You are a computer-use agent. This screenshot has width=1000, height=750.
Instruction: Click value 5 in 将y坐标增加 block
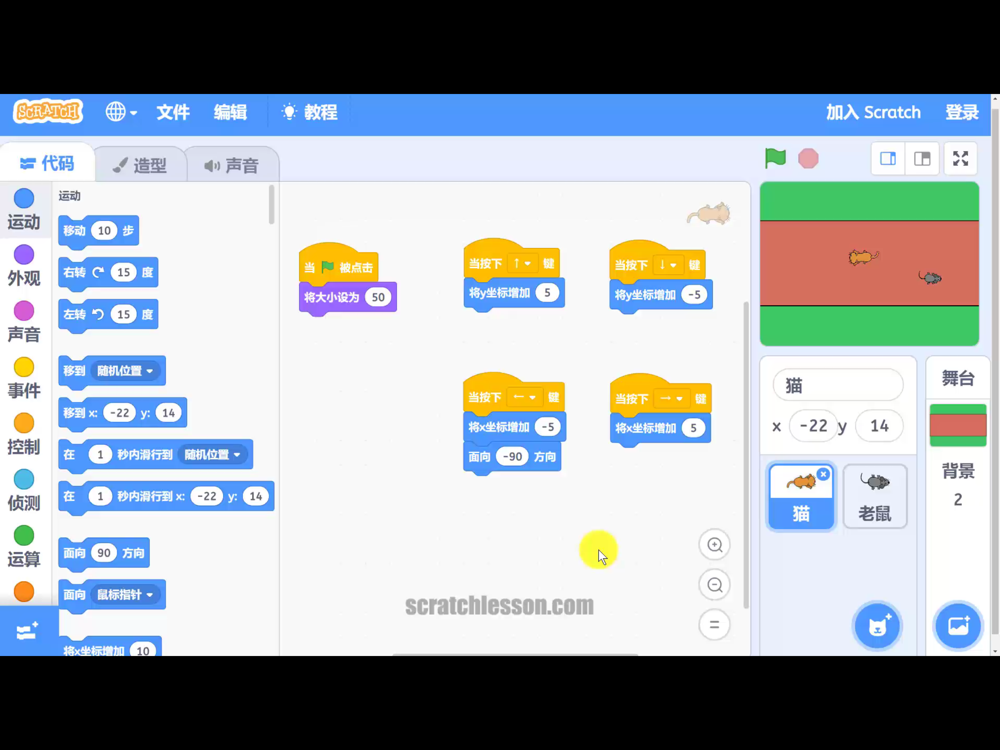click(547, 293)
